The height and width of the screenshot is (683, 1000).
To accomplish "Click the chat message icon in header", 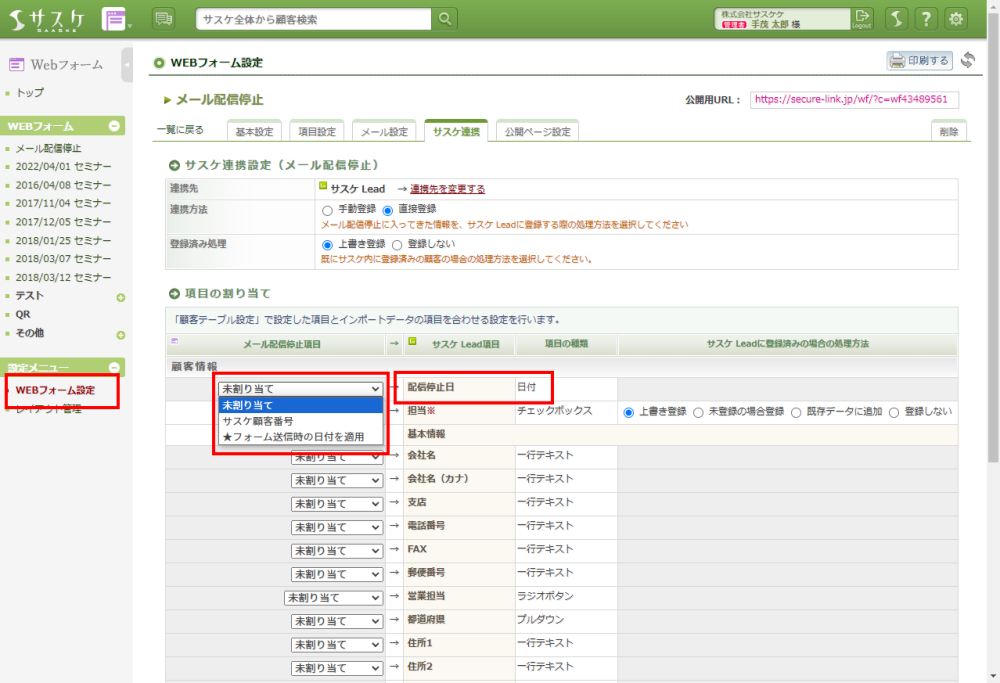I will (x=164, y=19).
